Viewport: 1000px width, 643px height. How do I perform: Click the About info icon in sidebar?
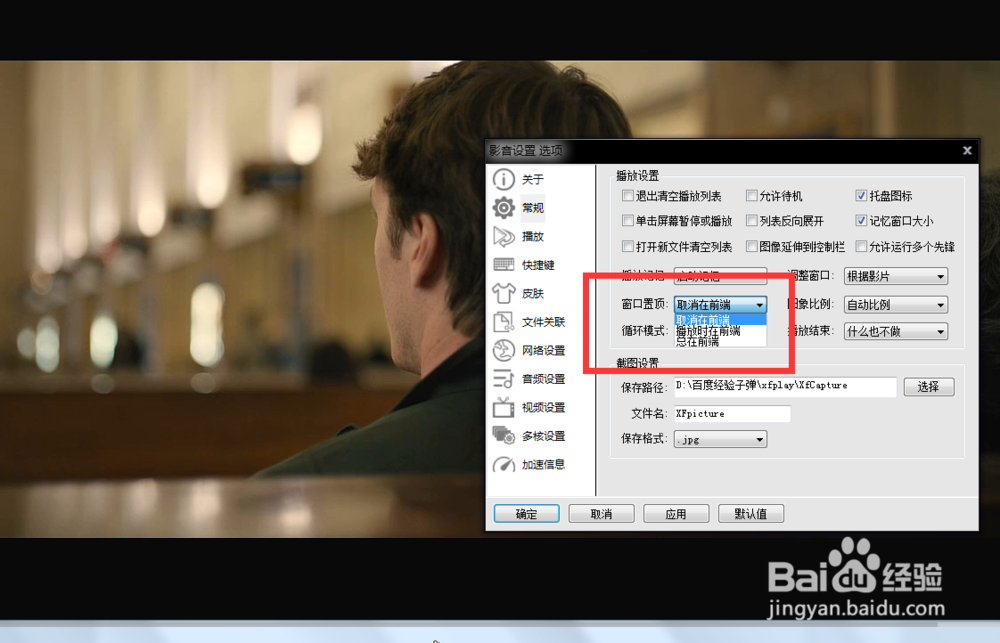pos(504,179)
